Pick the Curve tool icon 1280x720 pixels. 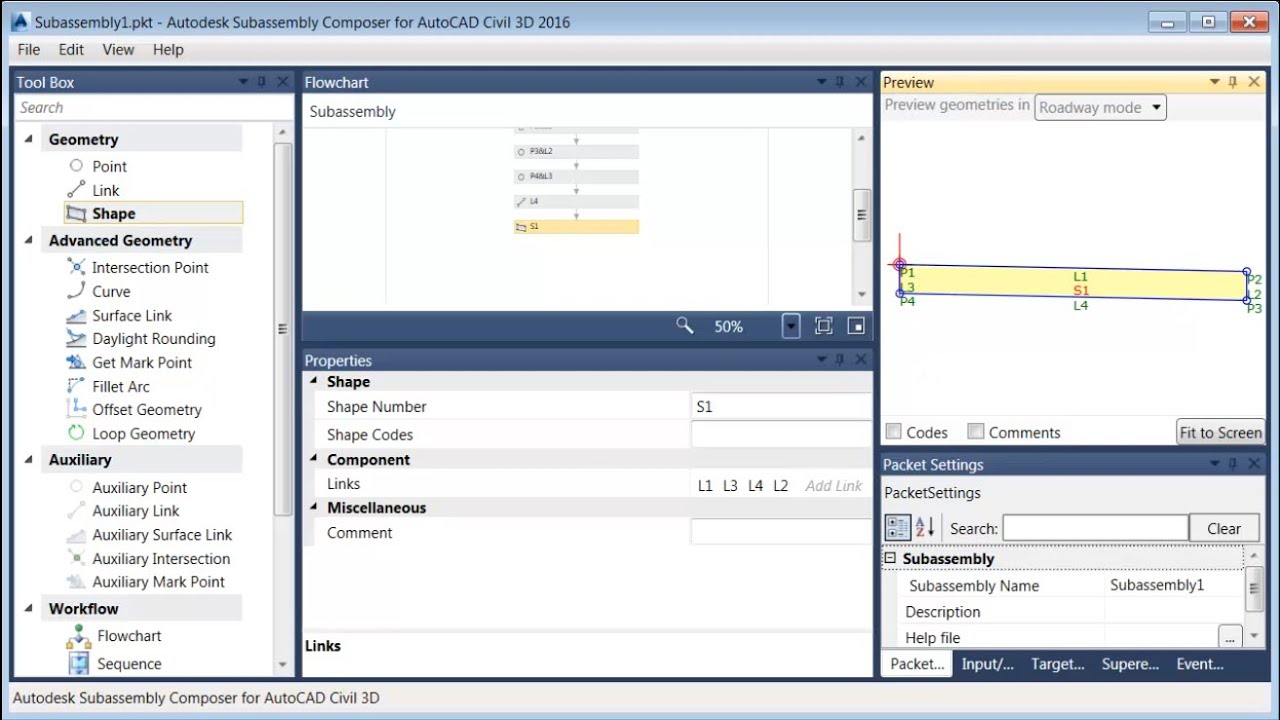coord(76,291)
